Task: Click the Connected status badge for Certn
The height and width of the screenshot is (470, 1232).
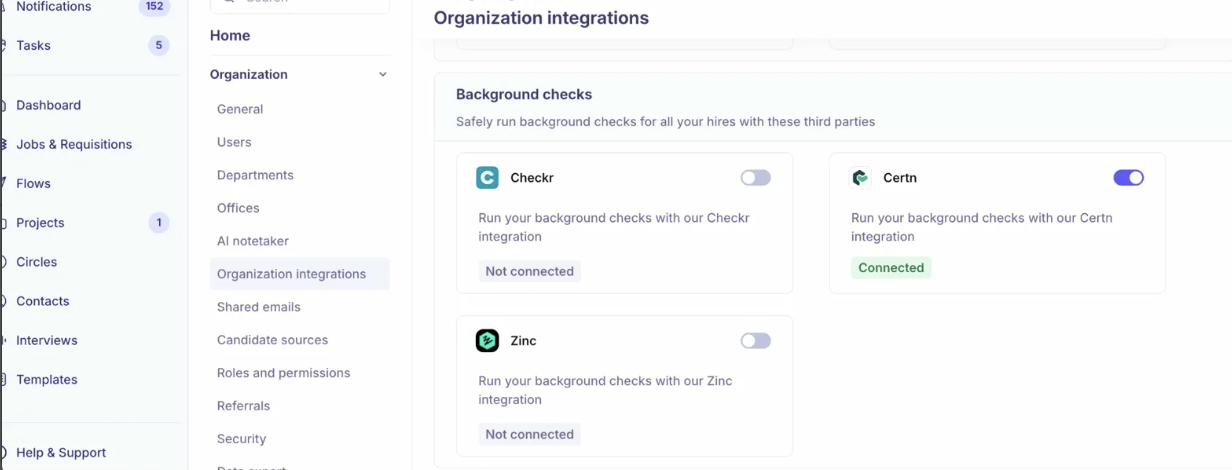Action: point(891,268)
